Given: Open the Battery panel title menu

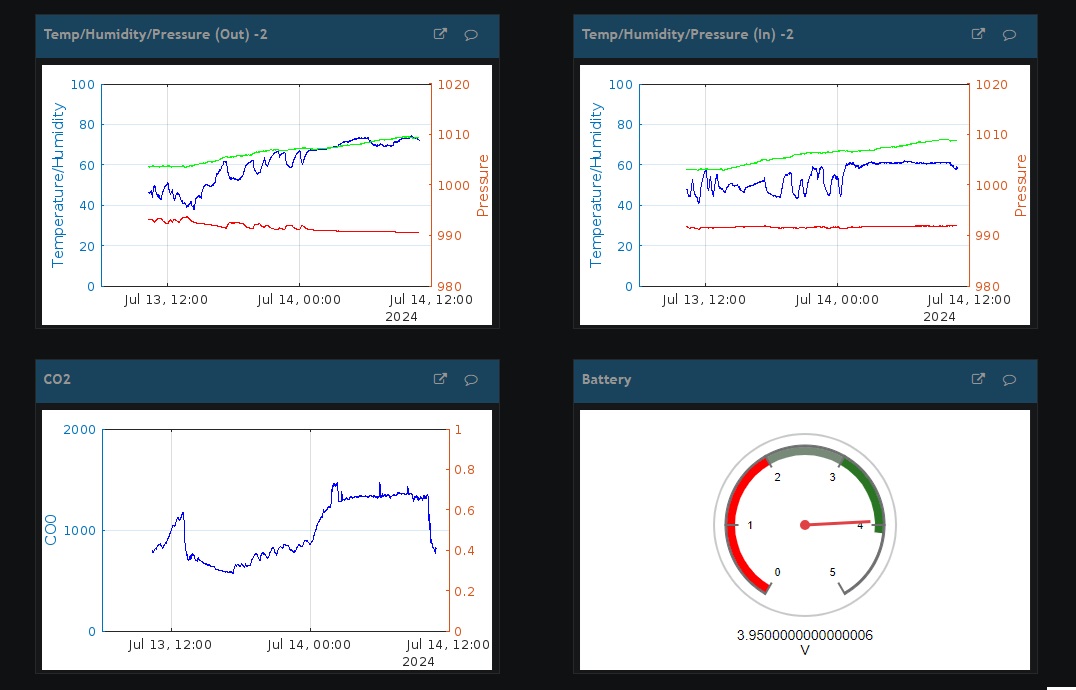Looking at the screenshot, I should (x=604, y=380).
